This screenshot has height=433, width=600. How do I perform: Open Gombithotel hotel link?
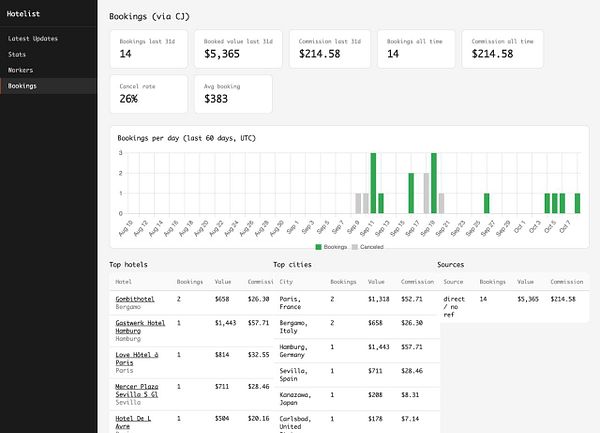click(135, 299)
